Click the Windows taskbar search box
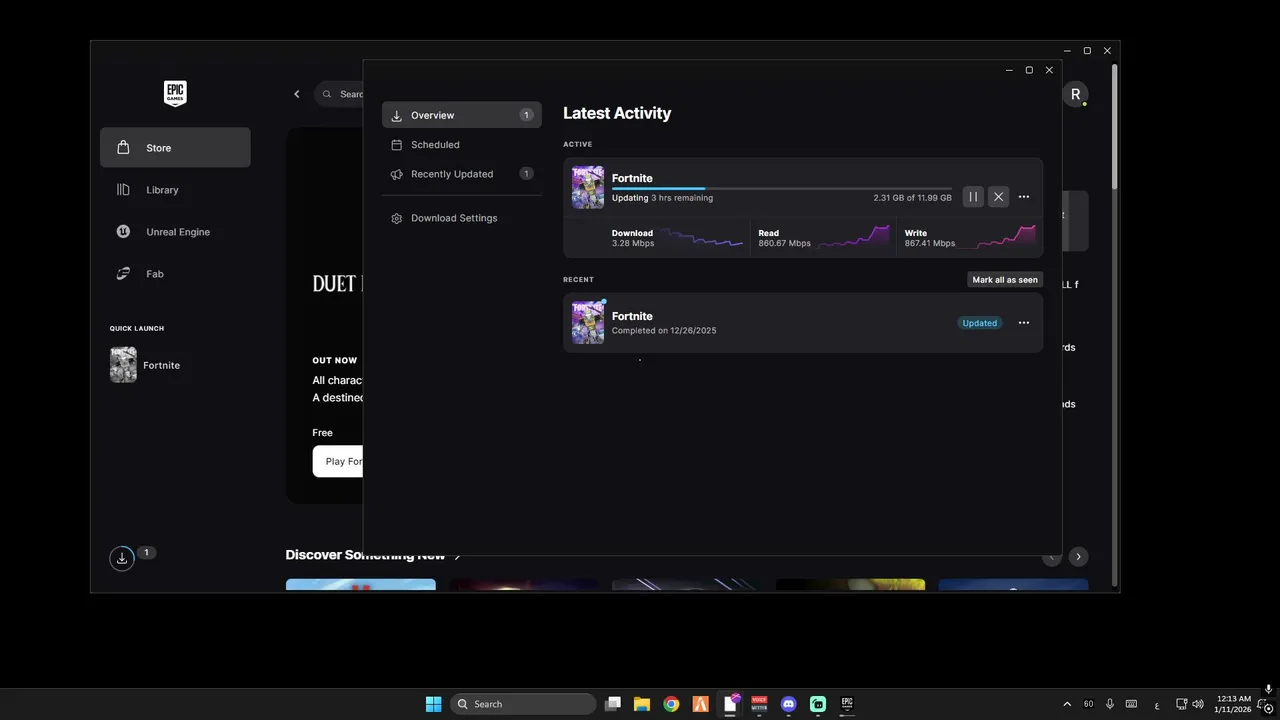This screenshot has width=1280, height=720. coord(524,704)
